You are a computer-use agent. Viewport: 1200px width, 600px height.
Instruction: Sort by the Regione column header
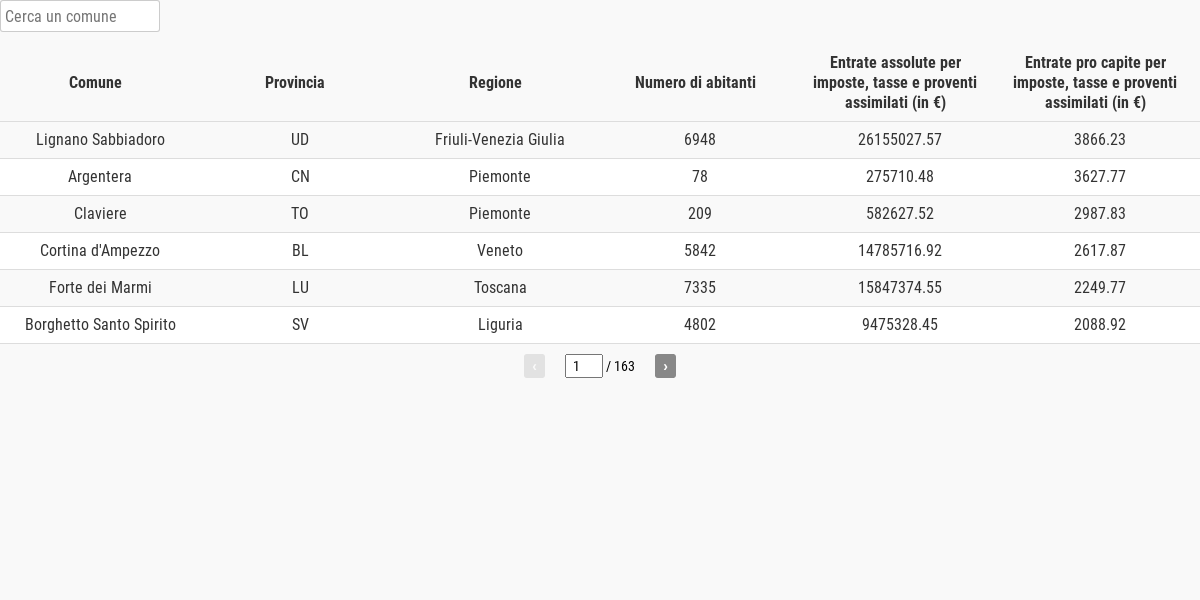pos(495,83)
